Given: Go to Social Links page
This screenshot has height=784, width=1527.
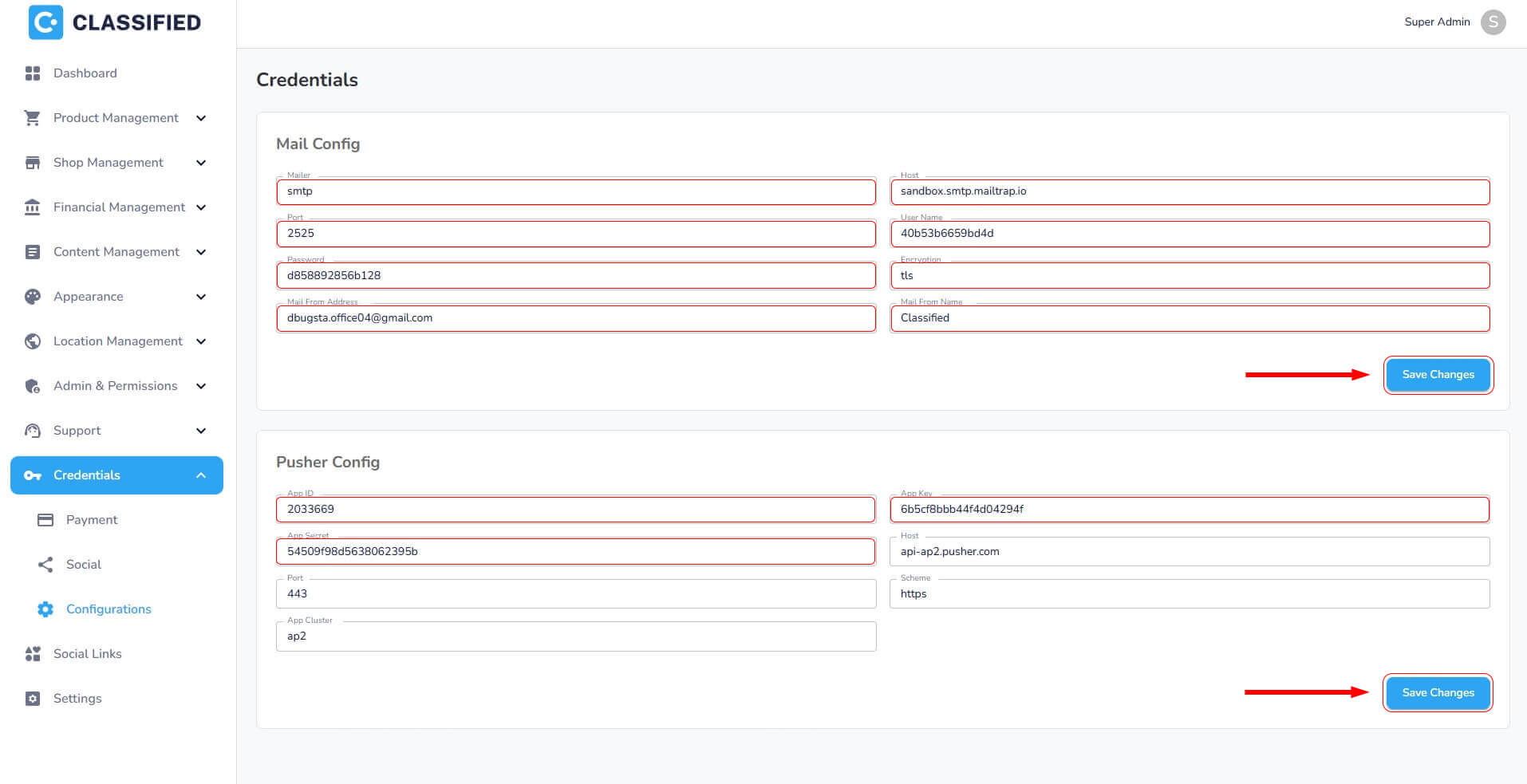Looking at the screenshot, I should click(x=87, y=654).
